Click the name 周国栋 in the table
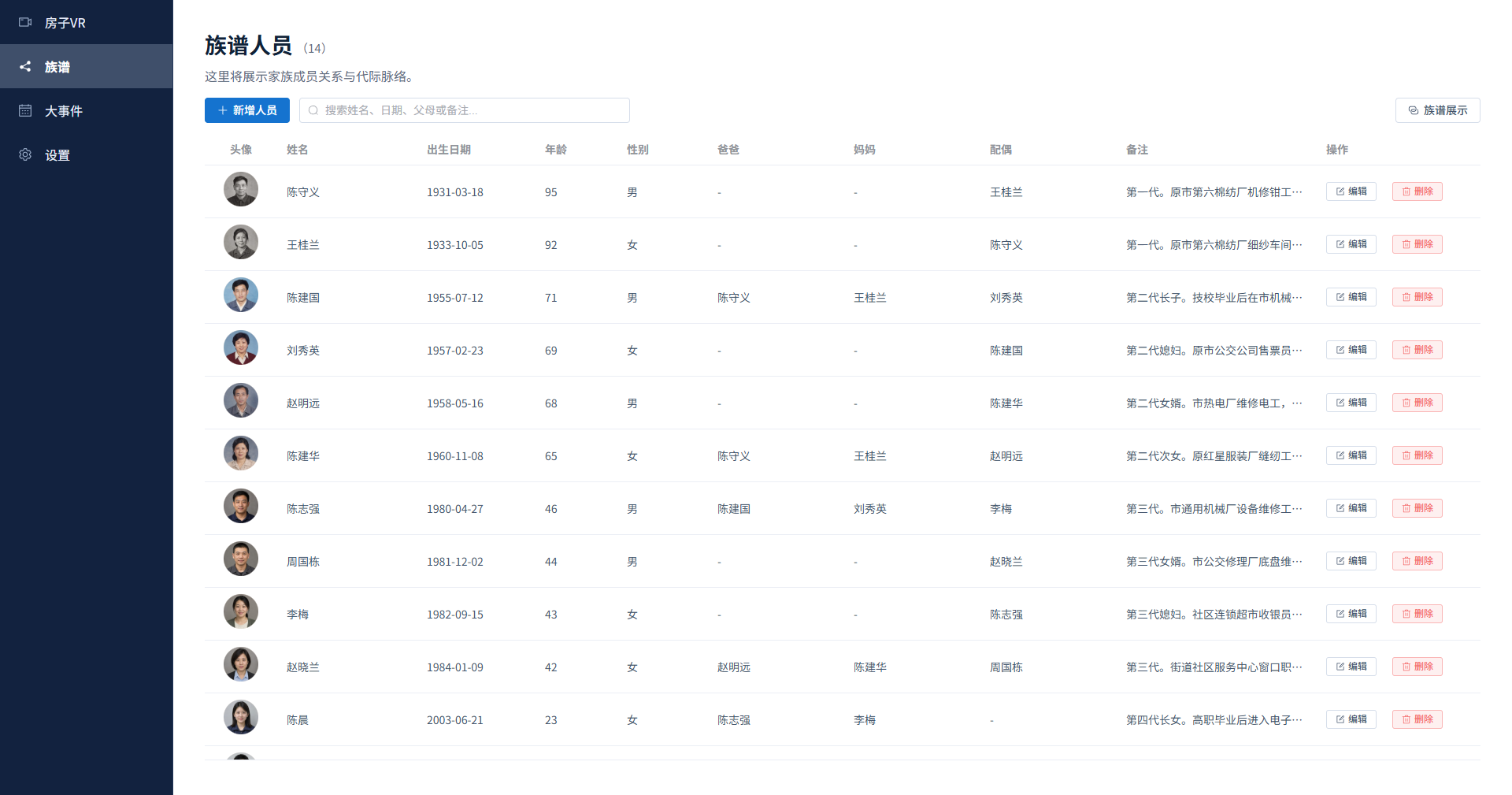The image size is (1512, 795). (303, 562)
